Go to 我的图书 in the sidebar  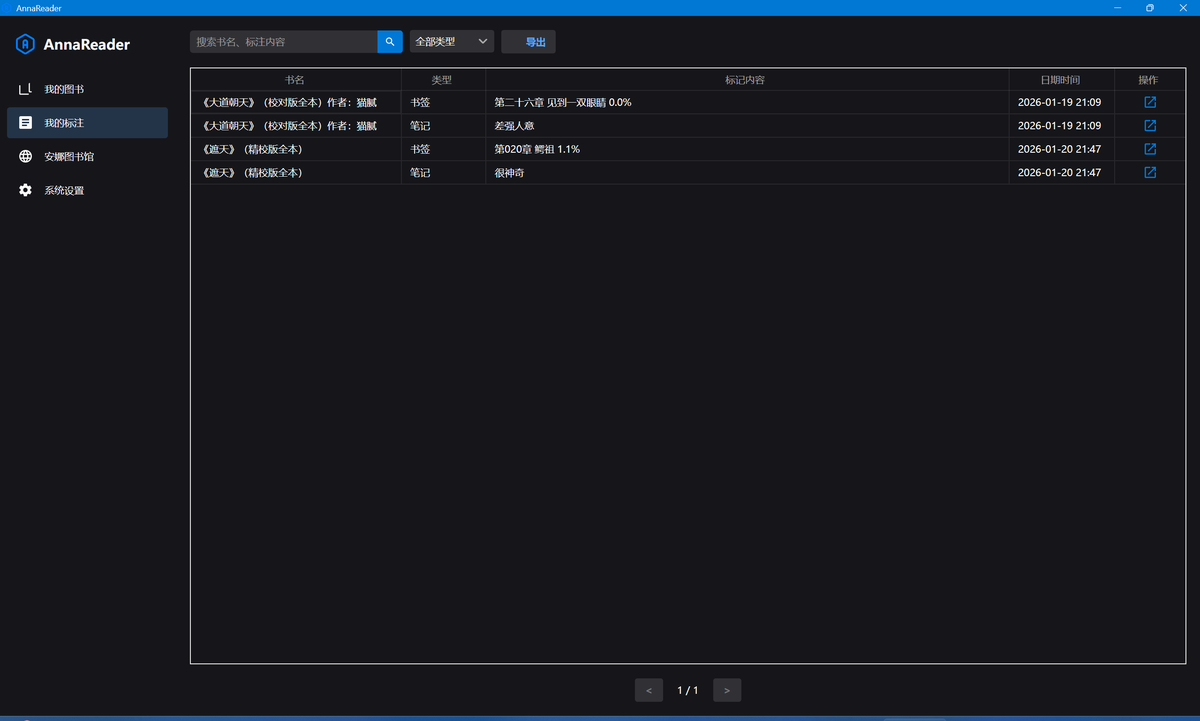click(x=87, y=89)
